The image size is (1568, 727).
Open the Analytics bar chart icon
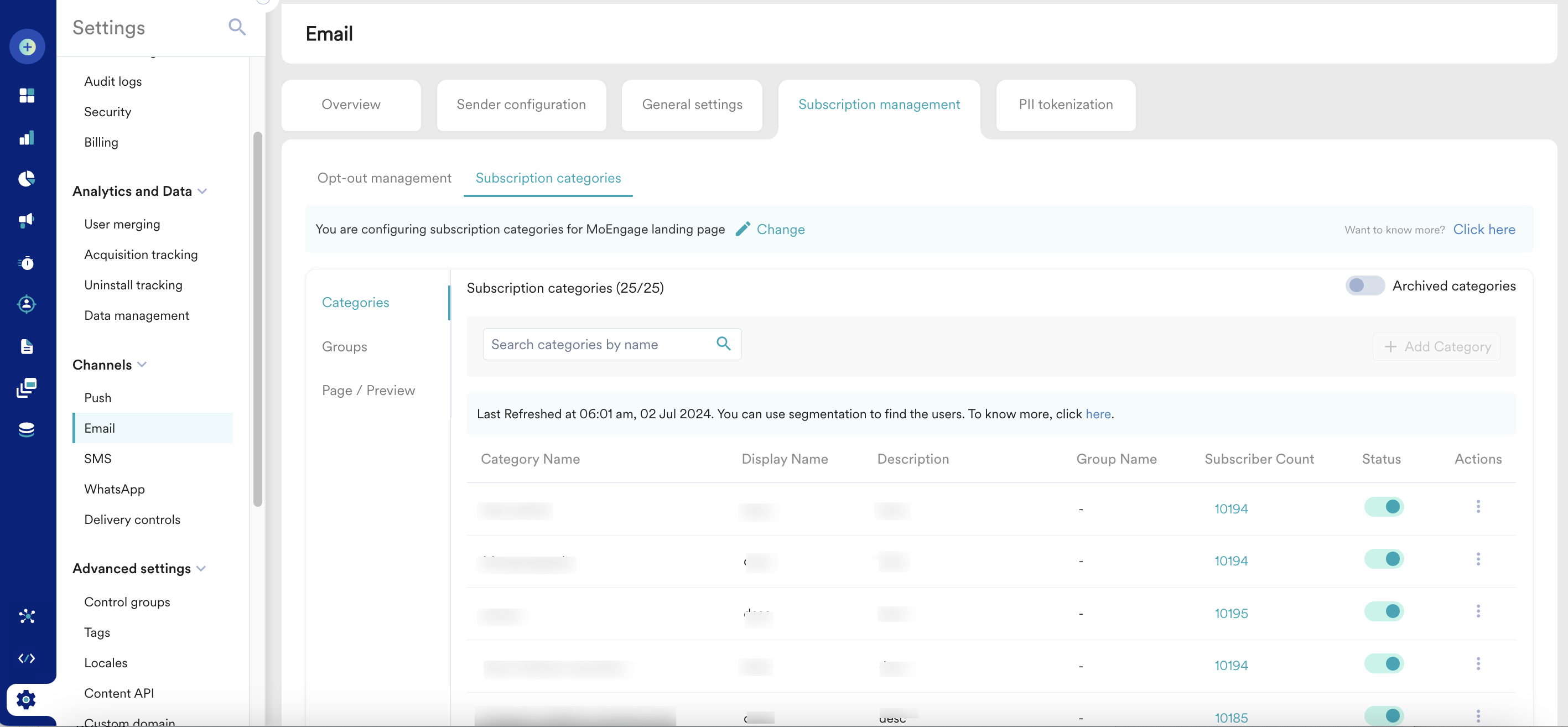27,138
